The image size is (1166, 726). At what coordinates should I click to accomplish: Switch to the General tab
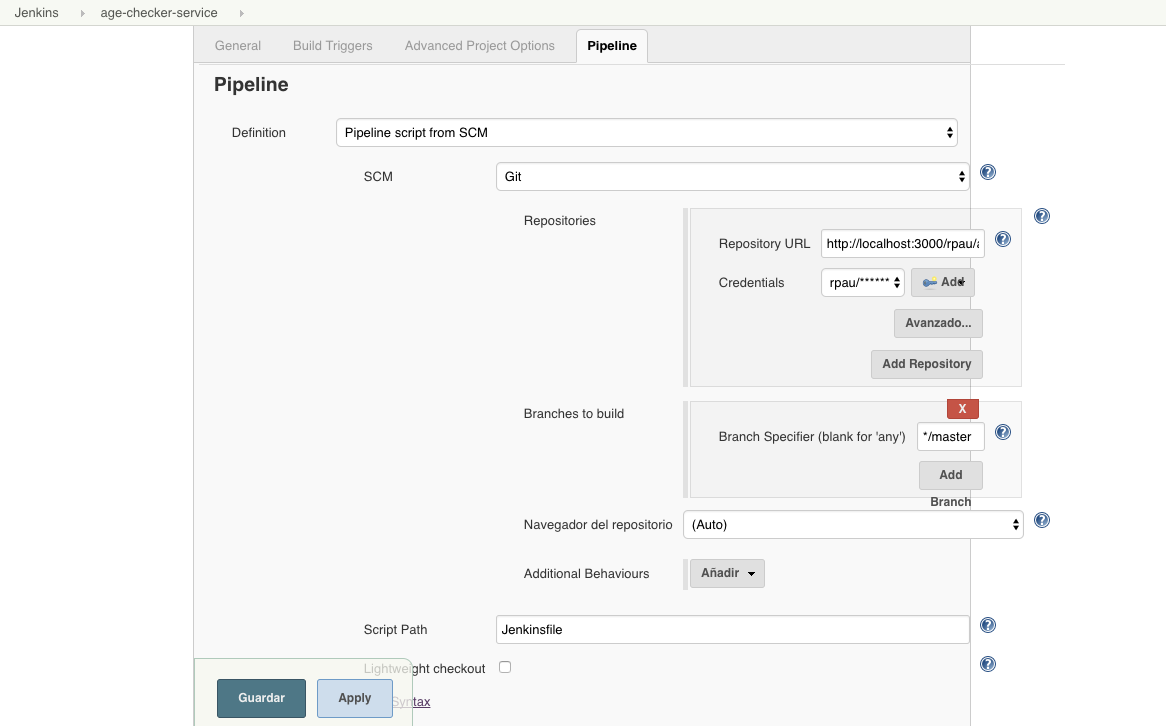[x=238, y=45]
